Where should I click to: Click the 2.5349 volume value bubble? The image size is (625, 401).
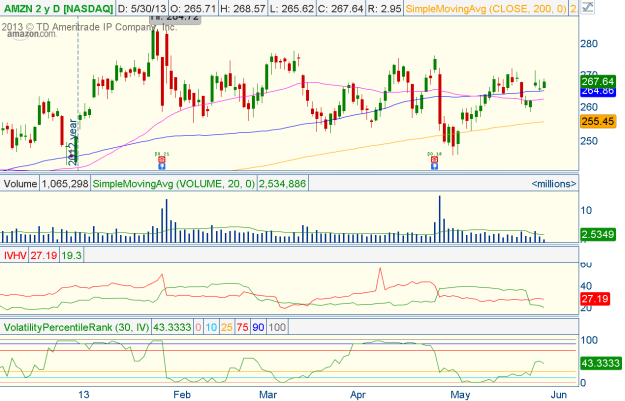coord(601,233)
